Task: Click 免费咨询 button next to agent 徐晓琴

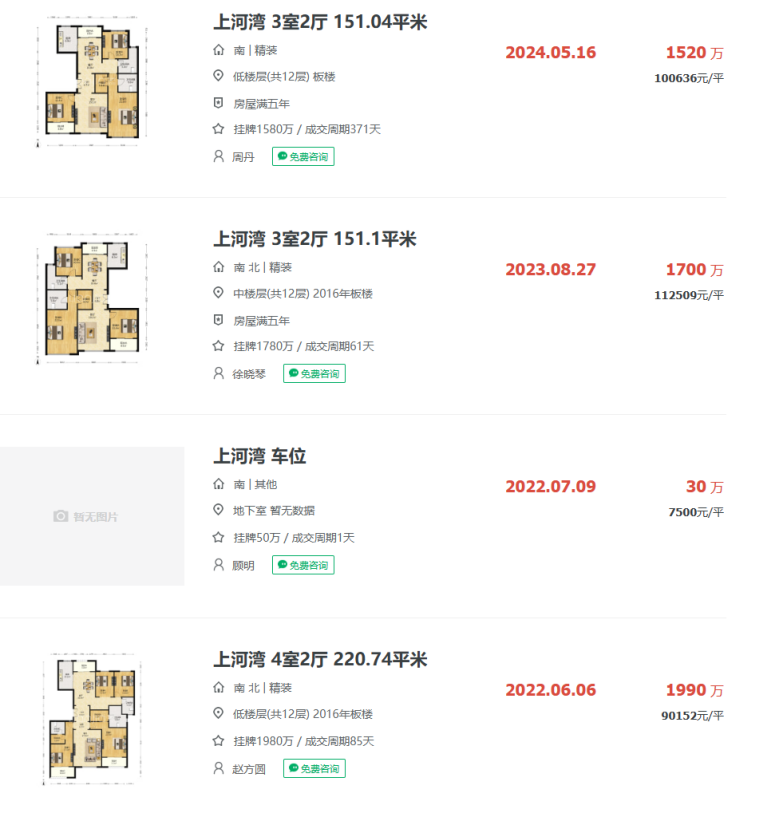Action: point(314,374)
